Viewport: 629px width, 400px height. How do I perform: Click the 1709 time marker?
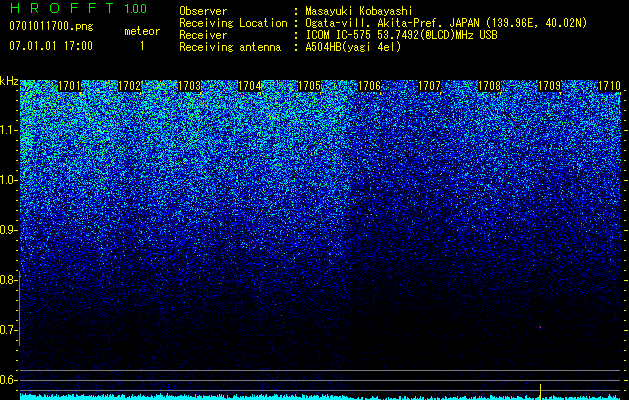click(x=549, y=86)
